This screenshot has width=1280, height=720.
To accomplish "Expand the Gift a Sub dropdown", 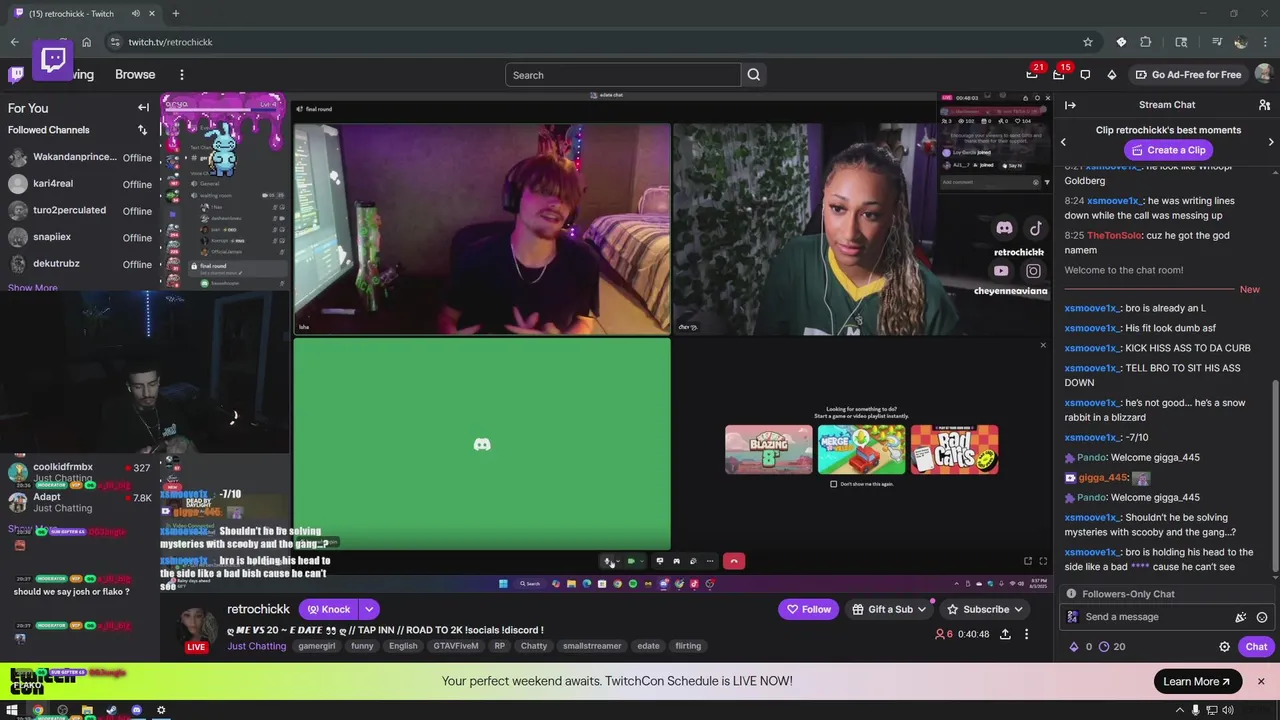I will (921, 609).
